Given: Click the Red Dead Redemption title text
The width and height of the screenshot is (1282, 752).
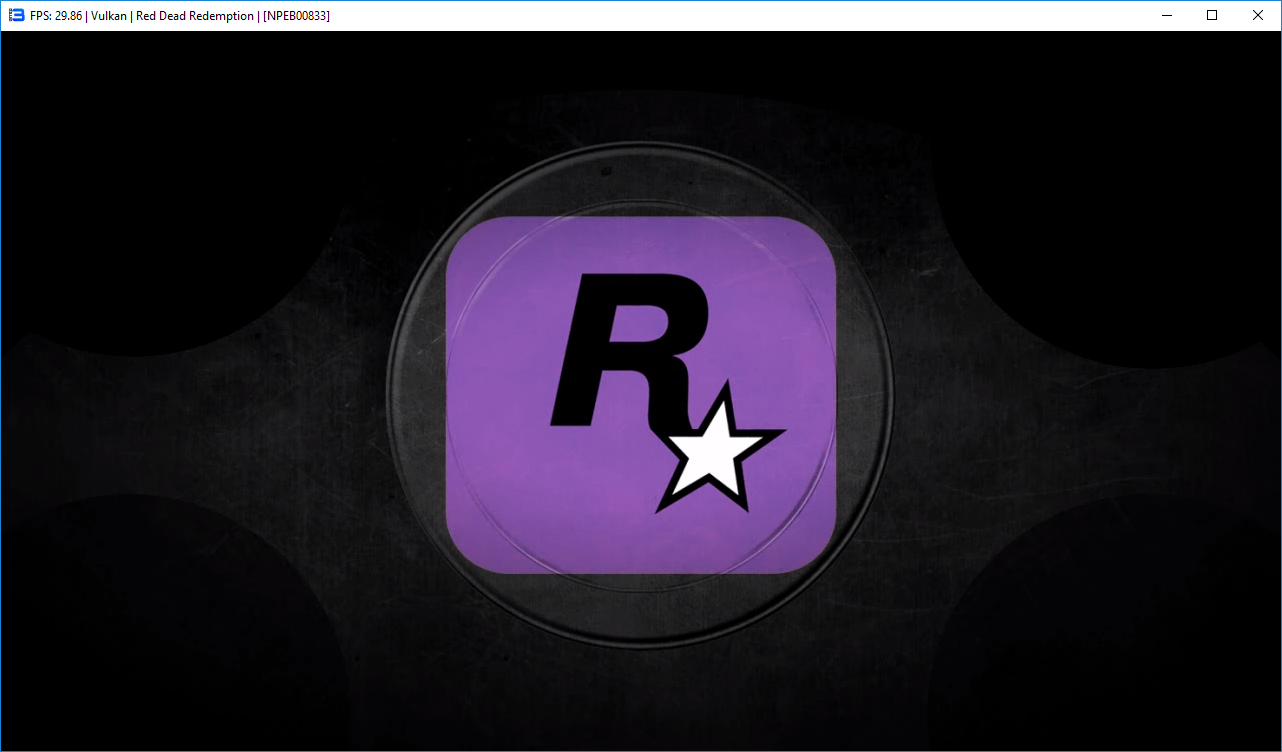Looking at the screenshot, I should click(x=194, y=16).
